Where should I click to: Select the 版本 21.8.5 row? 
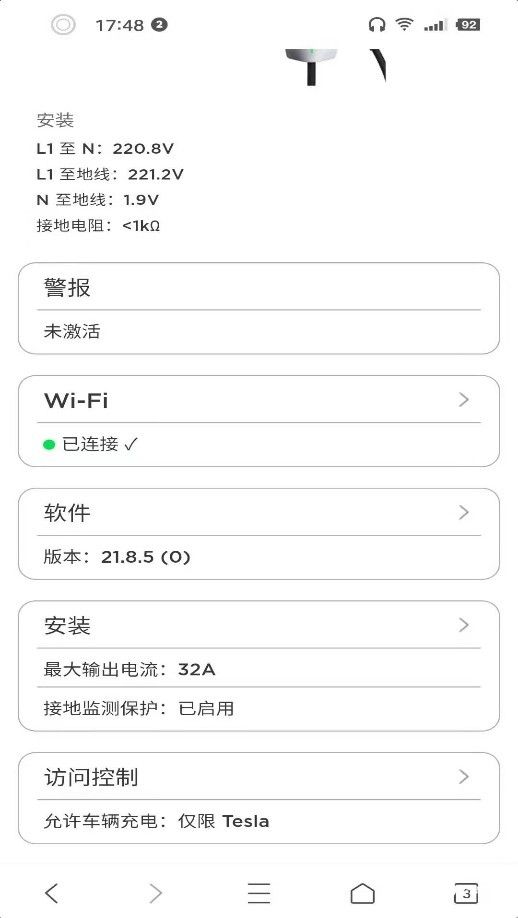(x=259, y=557)
